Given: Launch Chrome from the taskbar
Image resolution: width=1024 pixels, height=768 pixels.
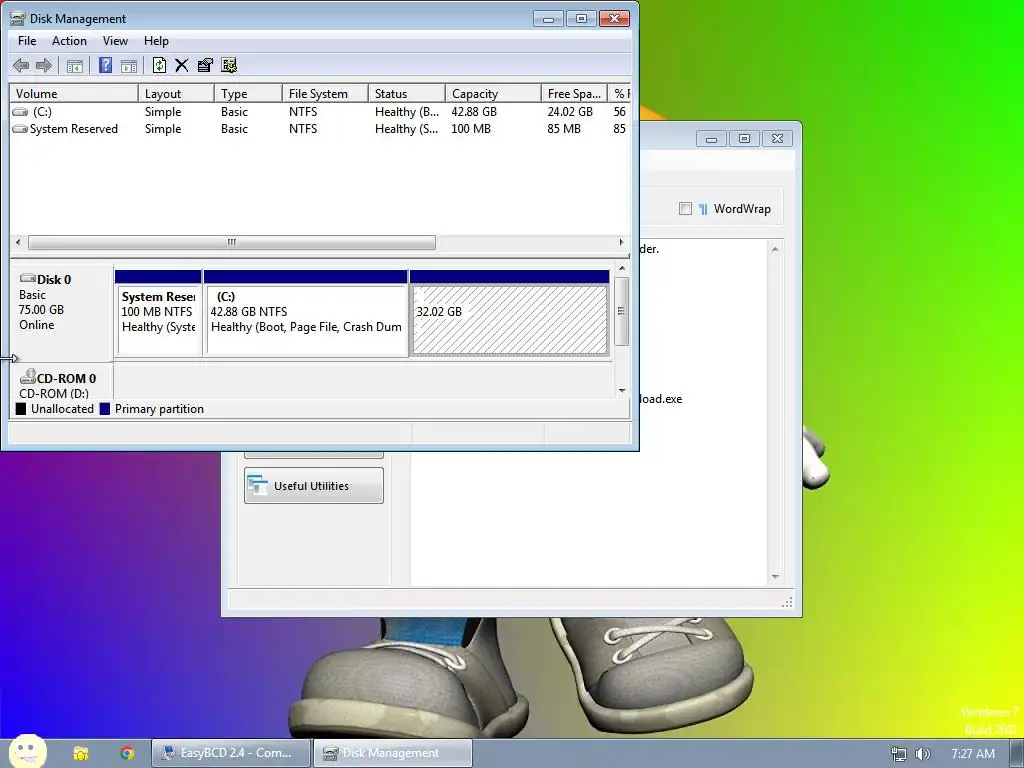Looking at the screenshot, I should tap(127, 753).
